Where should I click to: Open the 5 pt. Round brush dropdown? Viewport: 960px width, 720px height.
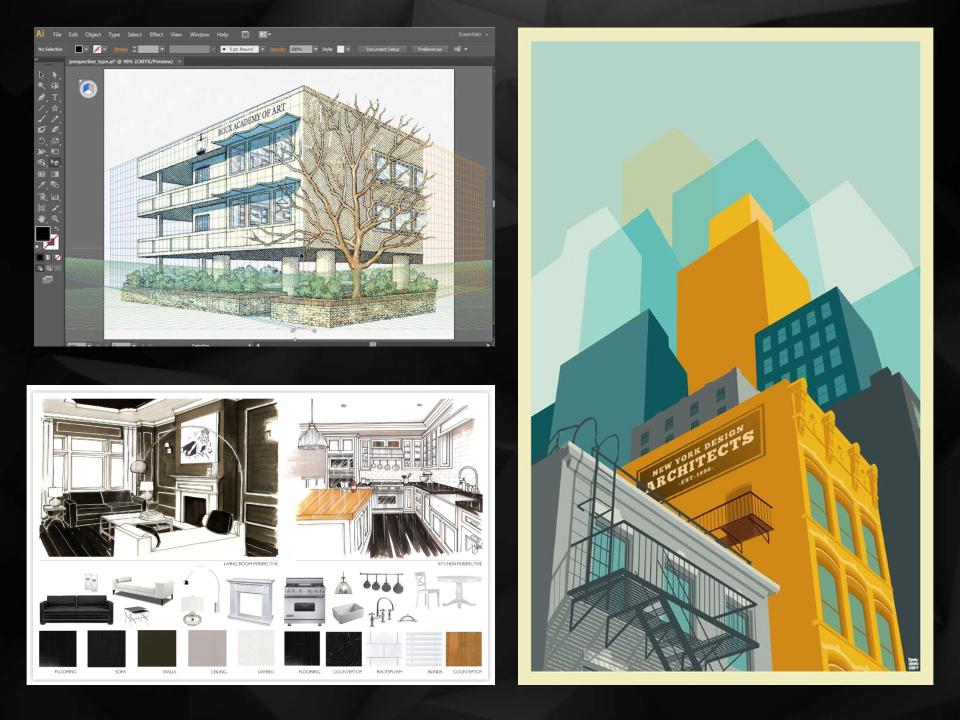pos(263,49)
